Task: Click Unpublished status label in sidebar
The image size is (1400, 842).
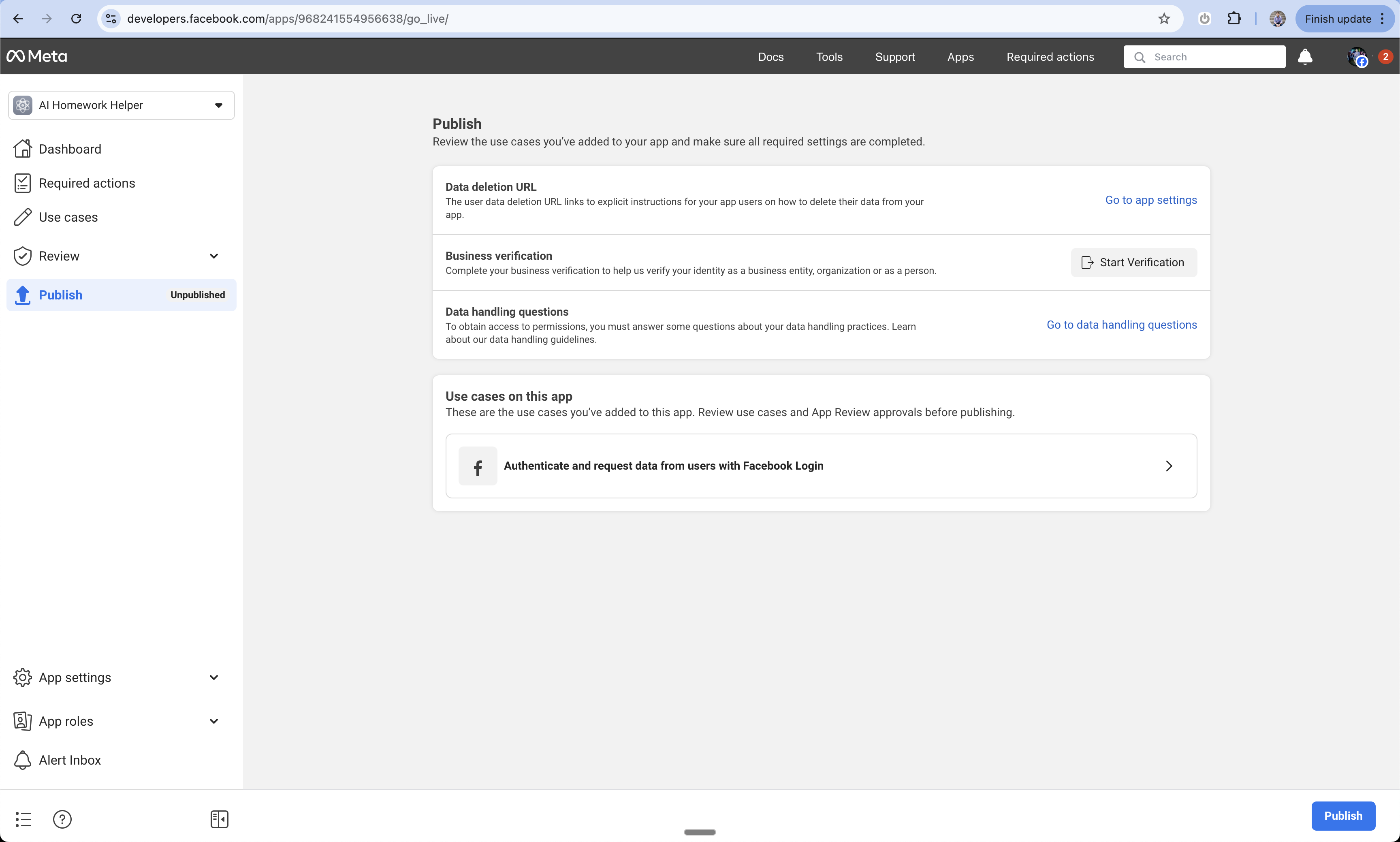Action: pos(197,295)
